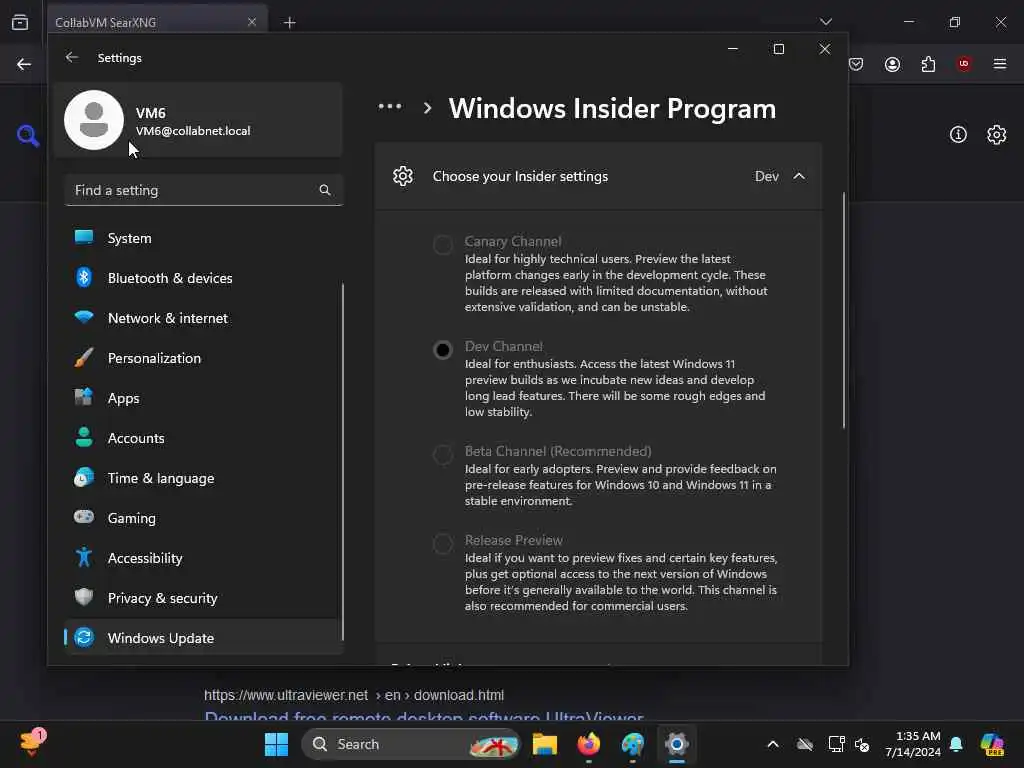
Task: Select the Canary Channel radio button
Action: tap(443, 244)
